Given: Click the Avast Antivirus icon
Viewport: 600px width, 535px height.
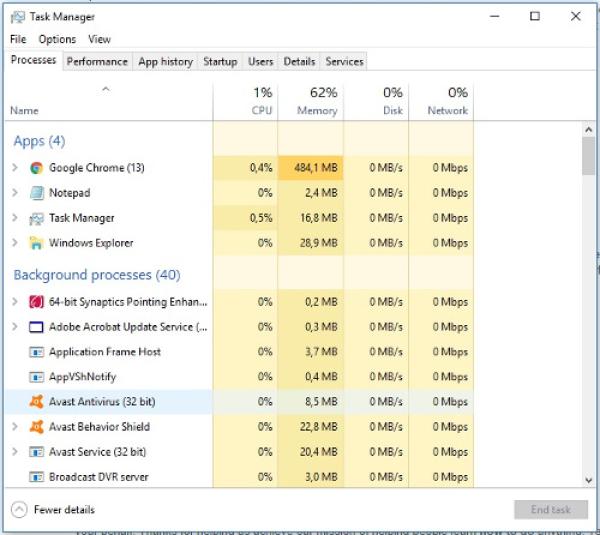Looking at the screenshot, I should [37, 402].
